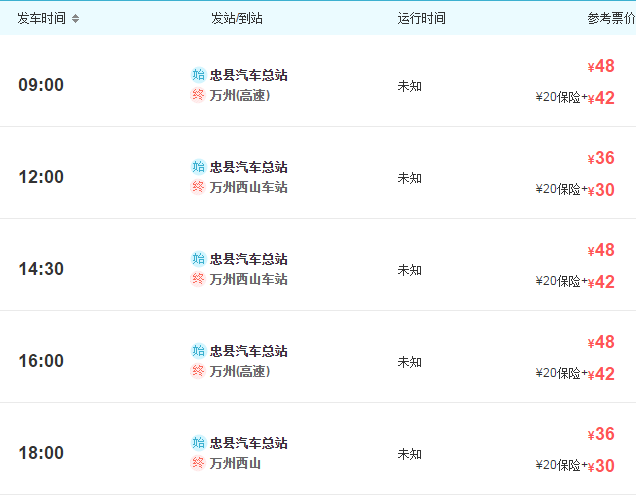Click start-station icon for 14:30 bus
The image size is (636, 496).
pos(198,259)
